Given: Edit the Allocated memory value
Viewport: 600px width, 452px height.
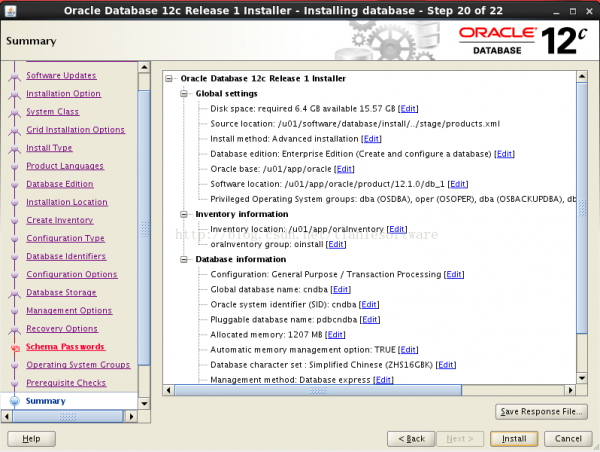Looking at the screenshot, I should [335, 335].
